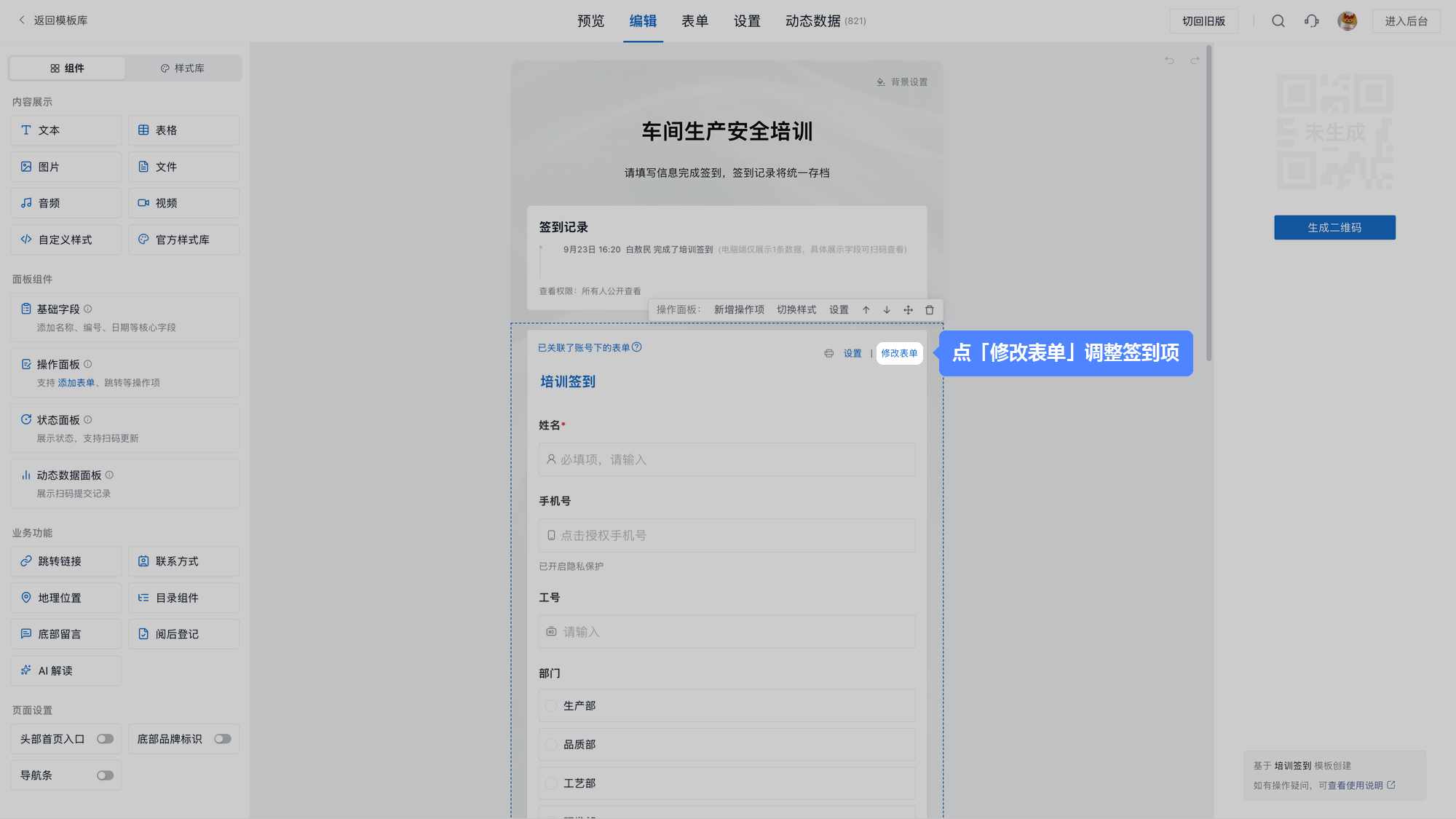Viewport: 1456px width, 819px height.
Task: Switch to the 预览 tab
Action: (x=590, y=21)
